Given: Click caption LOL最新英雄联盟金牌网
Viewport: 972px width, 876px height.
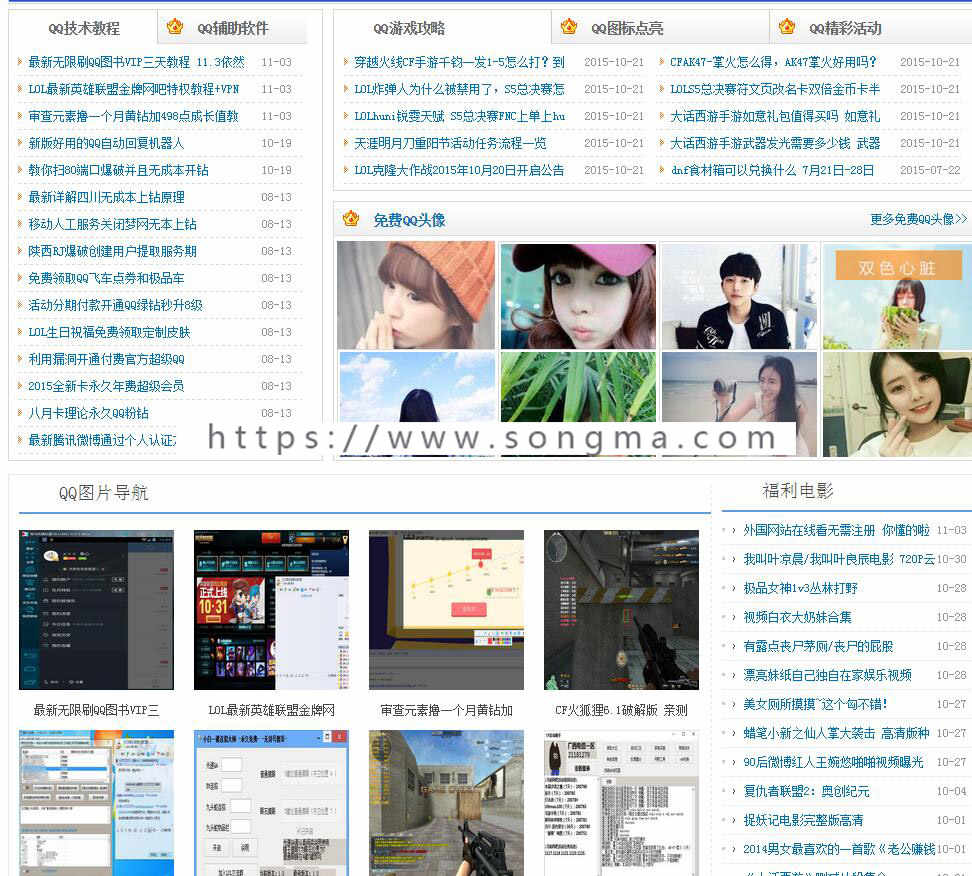Looking at the screenshot, I should coord(272,710).
